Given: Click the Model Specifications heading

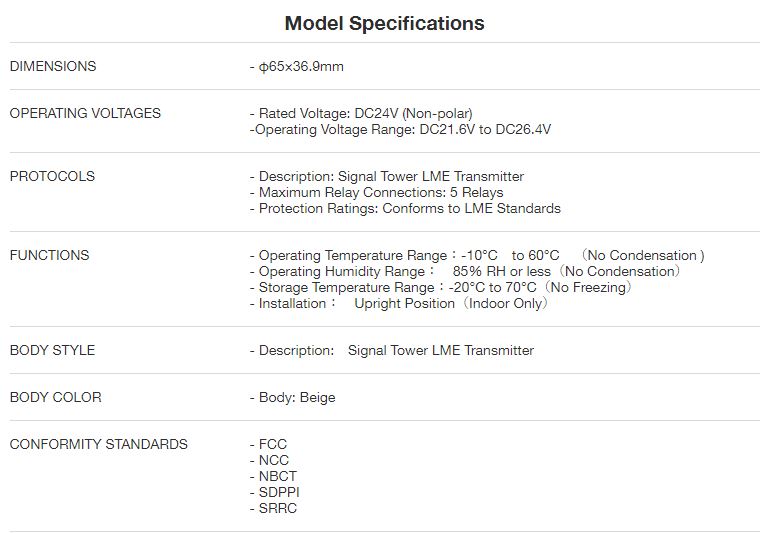Looking at the screenshot, I should (x=384, y=23).
